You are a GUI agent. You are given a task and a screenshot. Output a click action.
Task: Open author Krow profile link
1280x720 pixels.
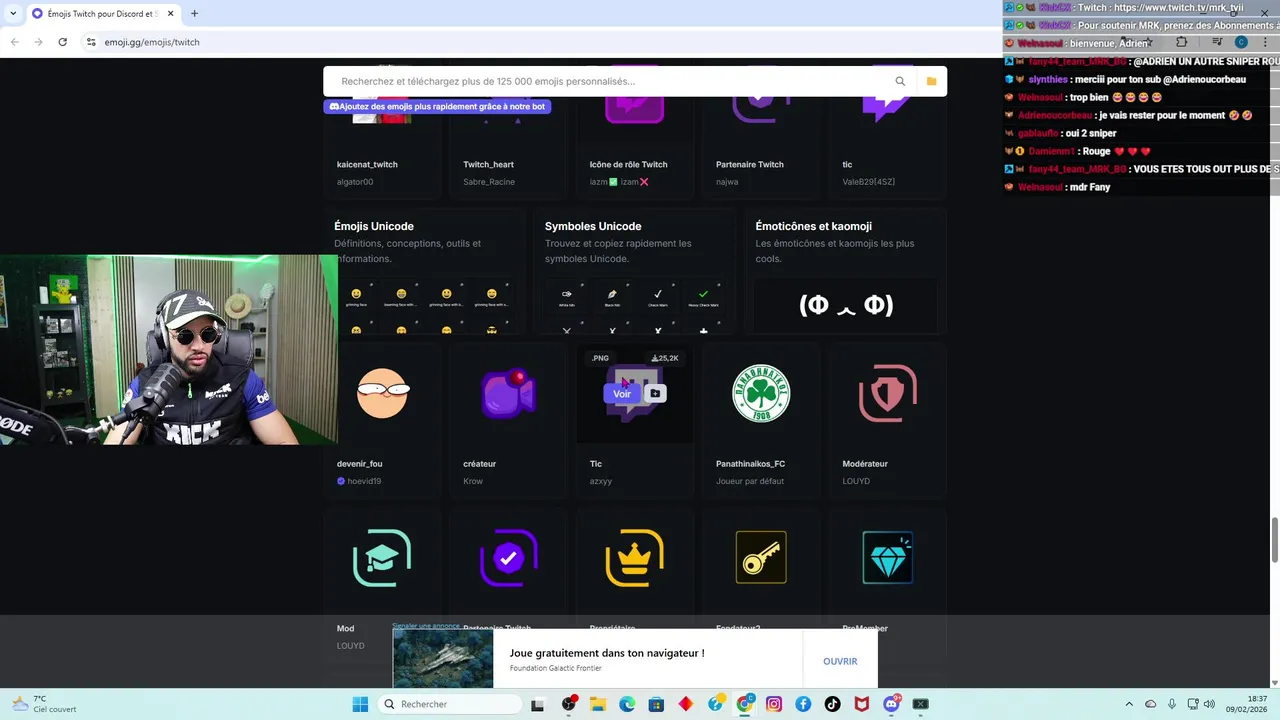tap(473, 481)
